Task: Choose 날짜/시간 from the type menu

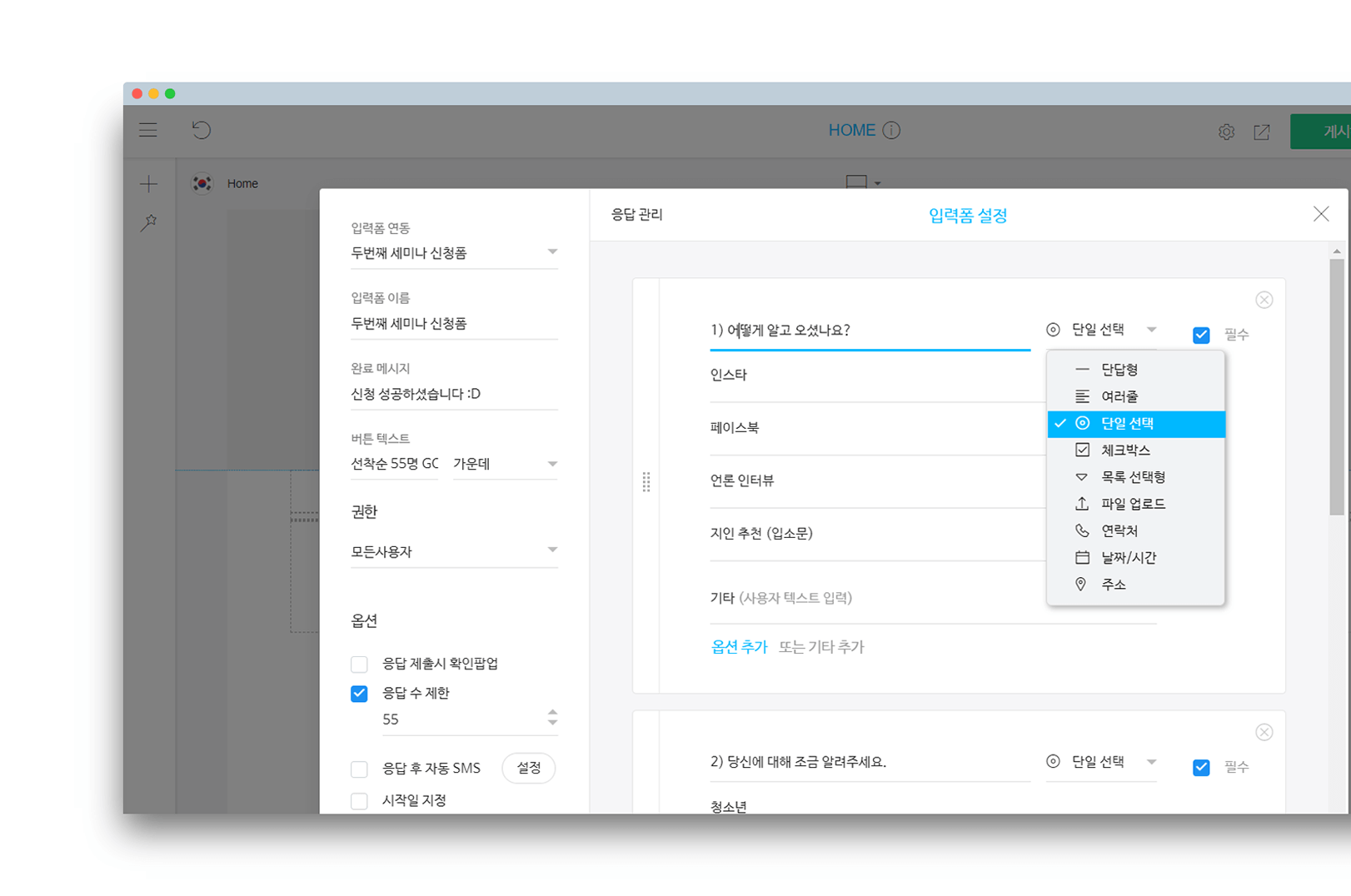Action: tap(1136, 558)
